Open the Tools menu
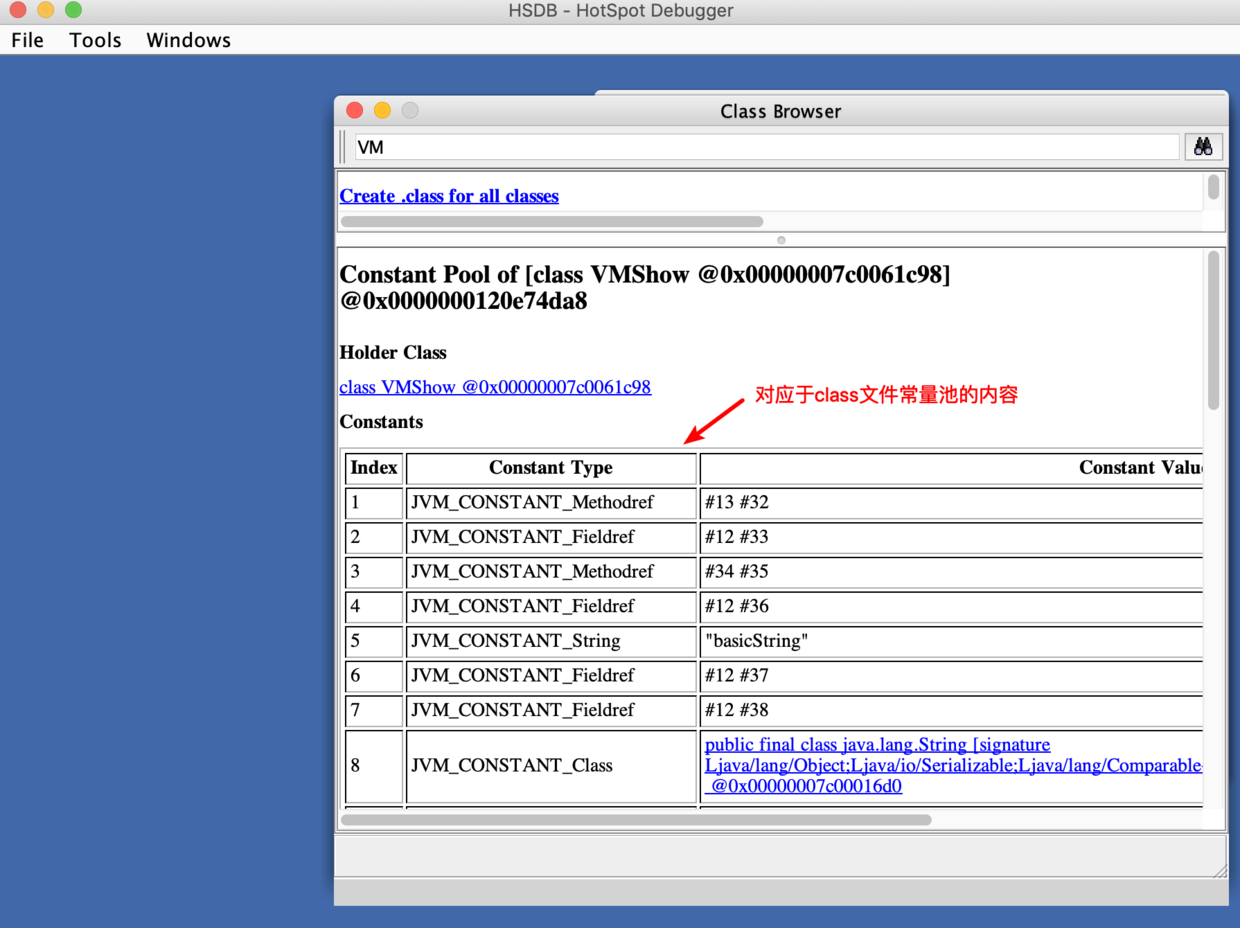Image resolution: width=1240 pixels, height=928 pixels. tap(95, 40)
